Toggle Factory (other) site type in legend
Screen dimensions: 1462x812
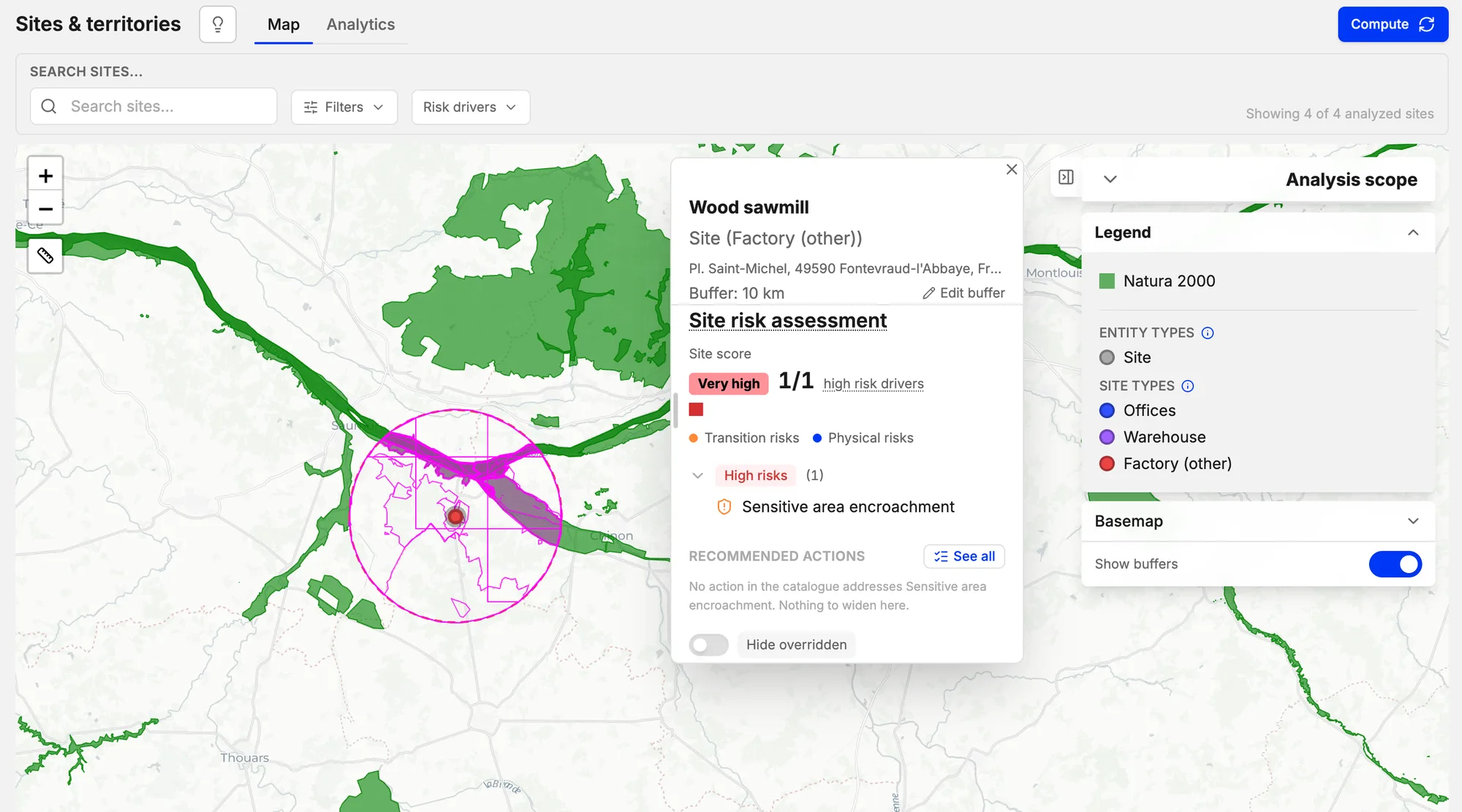pyautogui.click(x=1165, y=463)
